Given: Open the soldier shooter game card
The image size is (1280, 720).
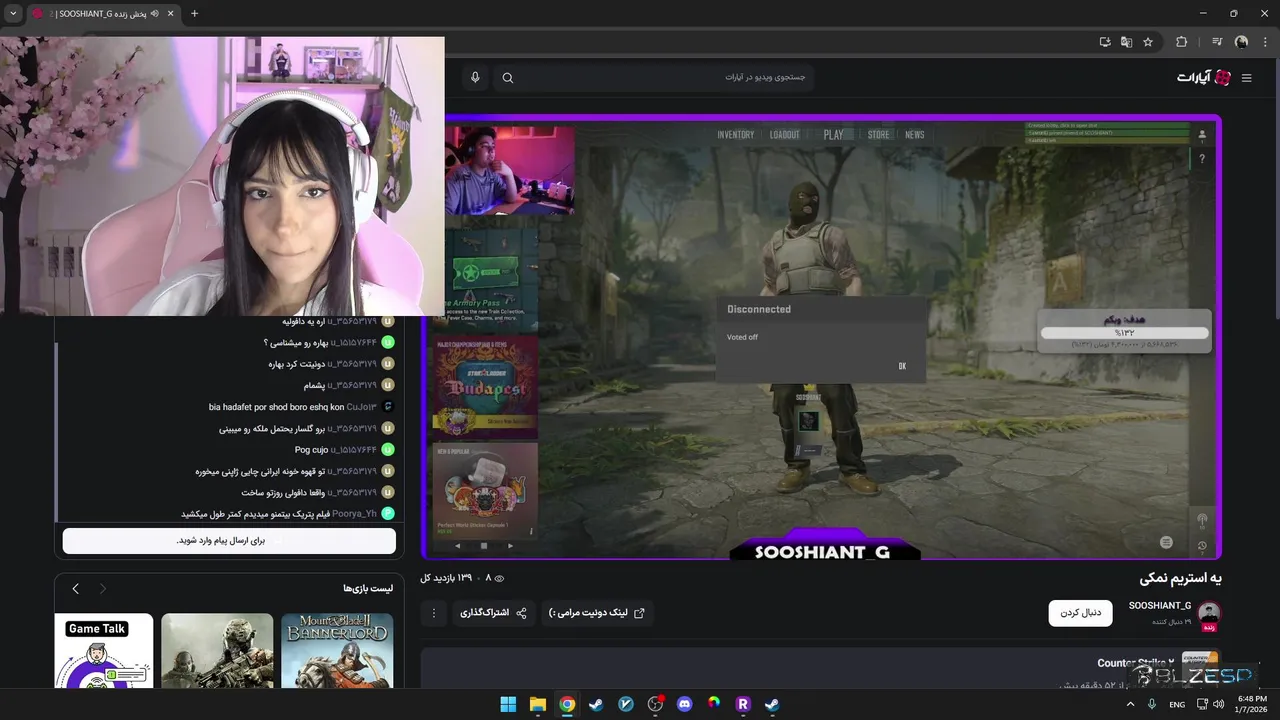Looking at the screenshot, I should point(217,650).
